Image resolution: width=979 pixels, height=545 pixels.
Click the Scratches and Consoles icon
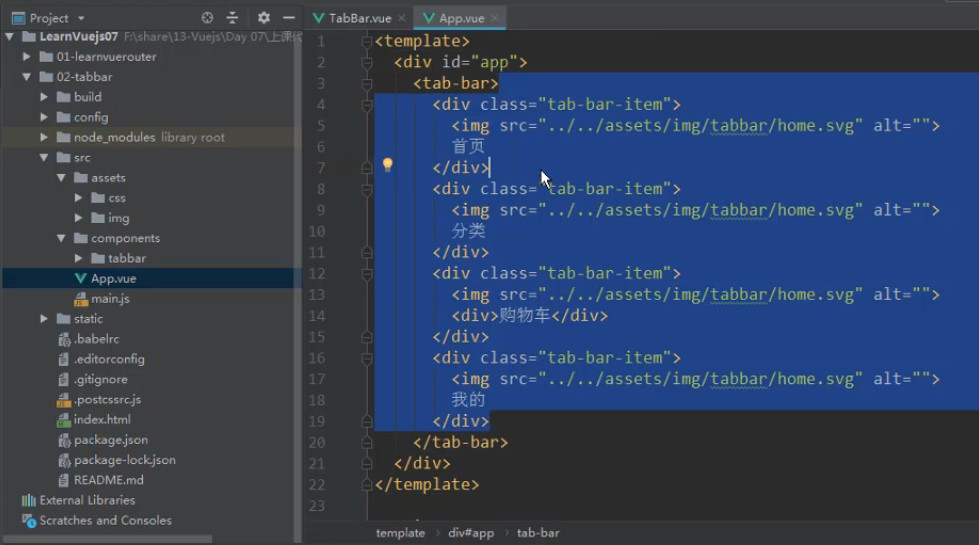pyautogui.click(x=29, y=521)
